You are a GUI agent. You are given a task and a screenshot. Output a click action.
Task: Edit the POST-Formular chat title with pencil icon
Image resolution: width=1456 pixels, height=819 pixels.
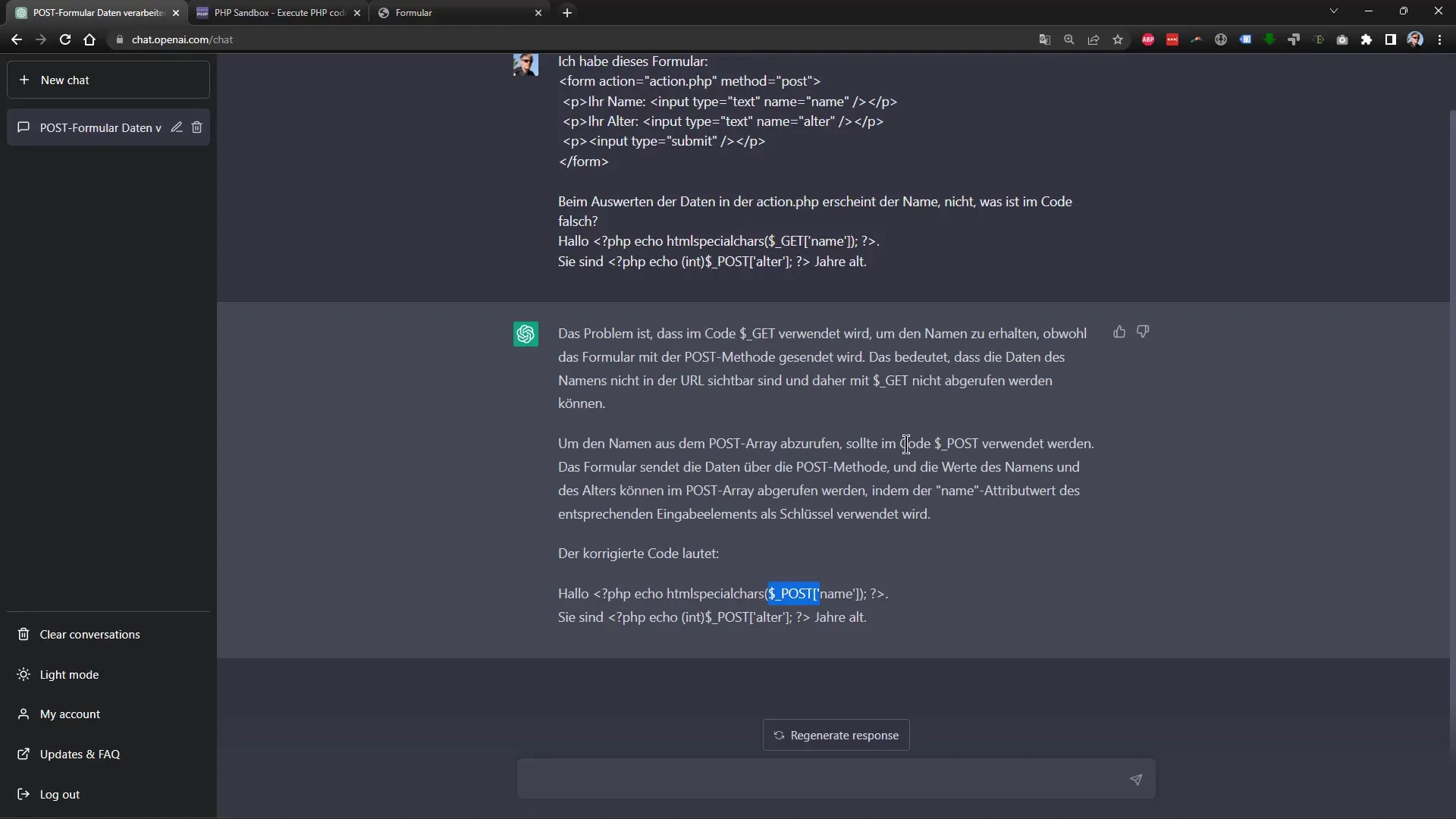(x=177, y=127)
